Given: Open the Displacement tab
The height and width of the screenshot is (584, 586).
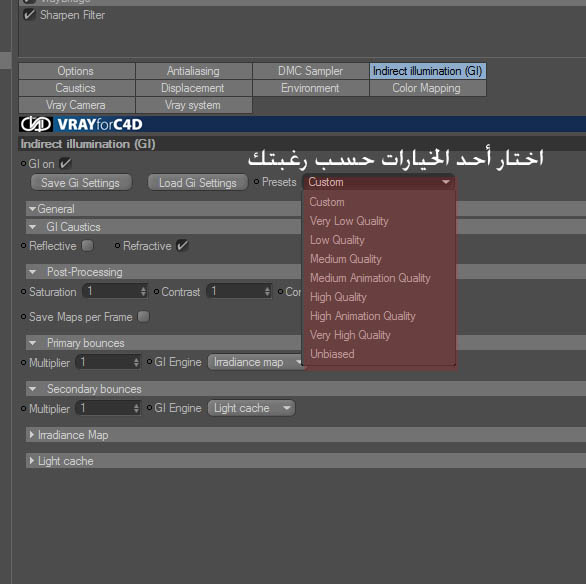Looking at the screenshot, I should [194, 88].
